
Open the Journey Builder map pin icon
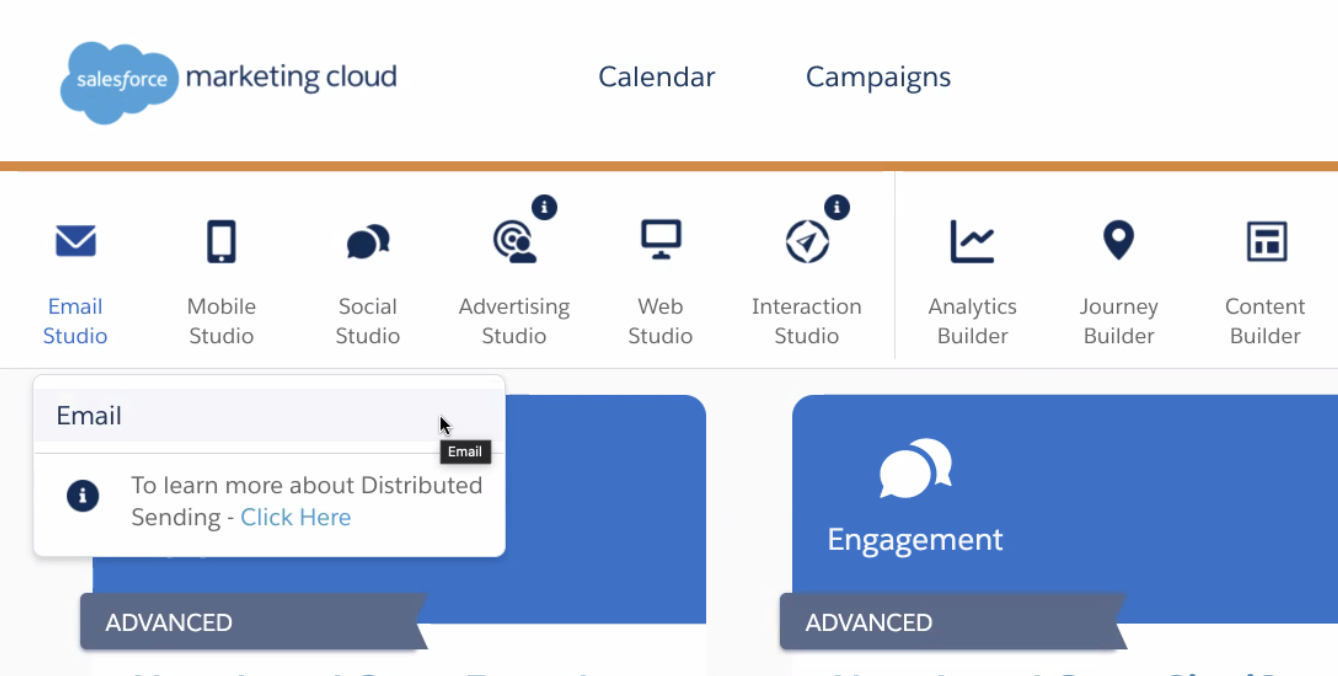(1118, 240)
